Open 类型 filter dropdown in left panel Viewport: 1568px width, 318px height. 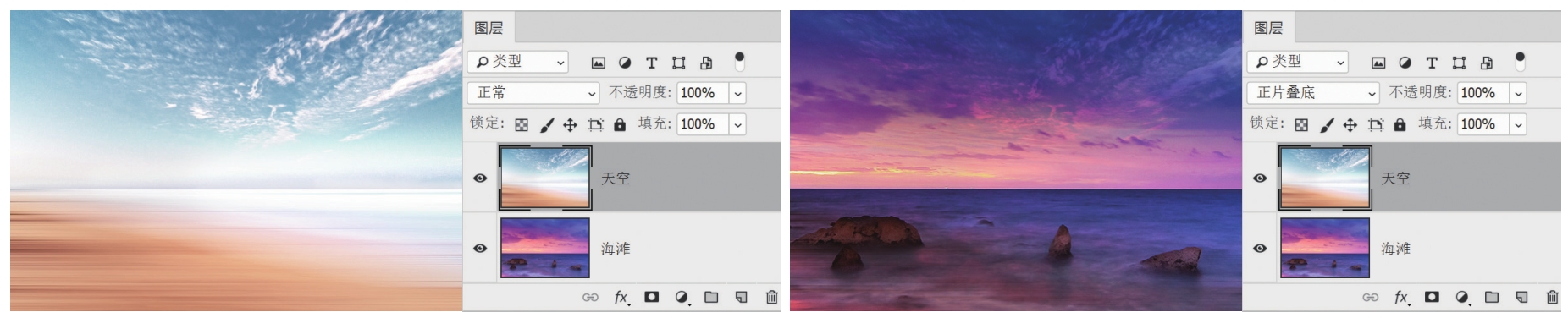pyautogui.click(x=518, y=62)
